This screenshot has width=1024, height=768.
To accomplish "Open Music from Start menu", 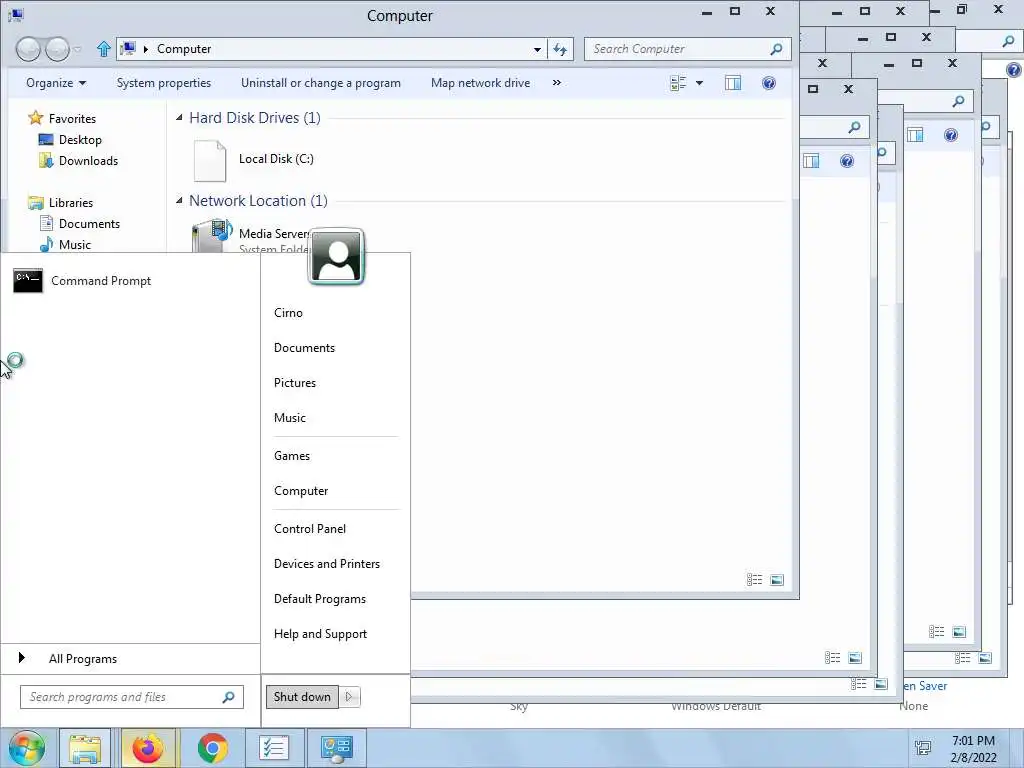I will click(289, 418).
